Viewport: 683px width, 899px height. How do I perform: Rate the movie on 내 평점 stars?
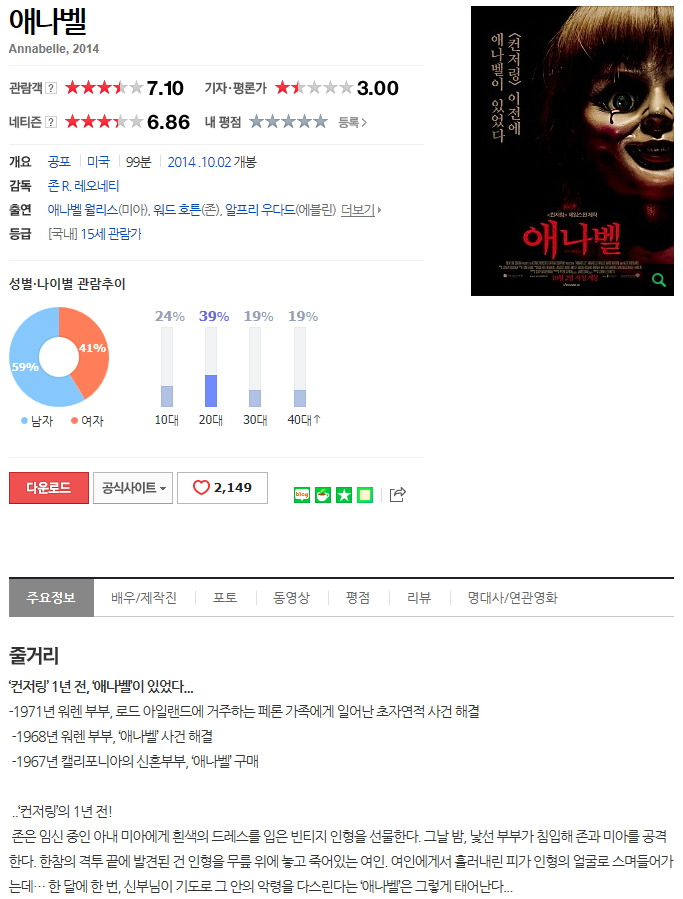pos(288,122)
